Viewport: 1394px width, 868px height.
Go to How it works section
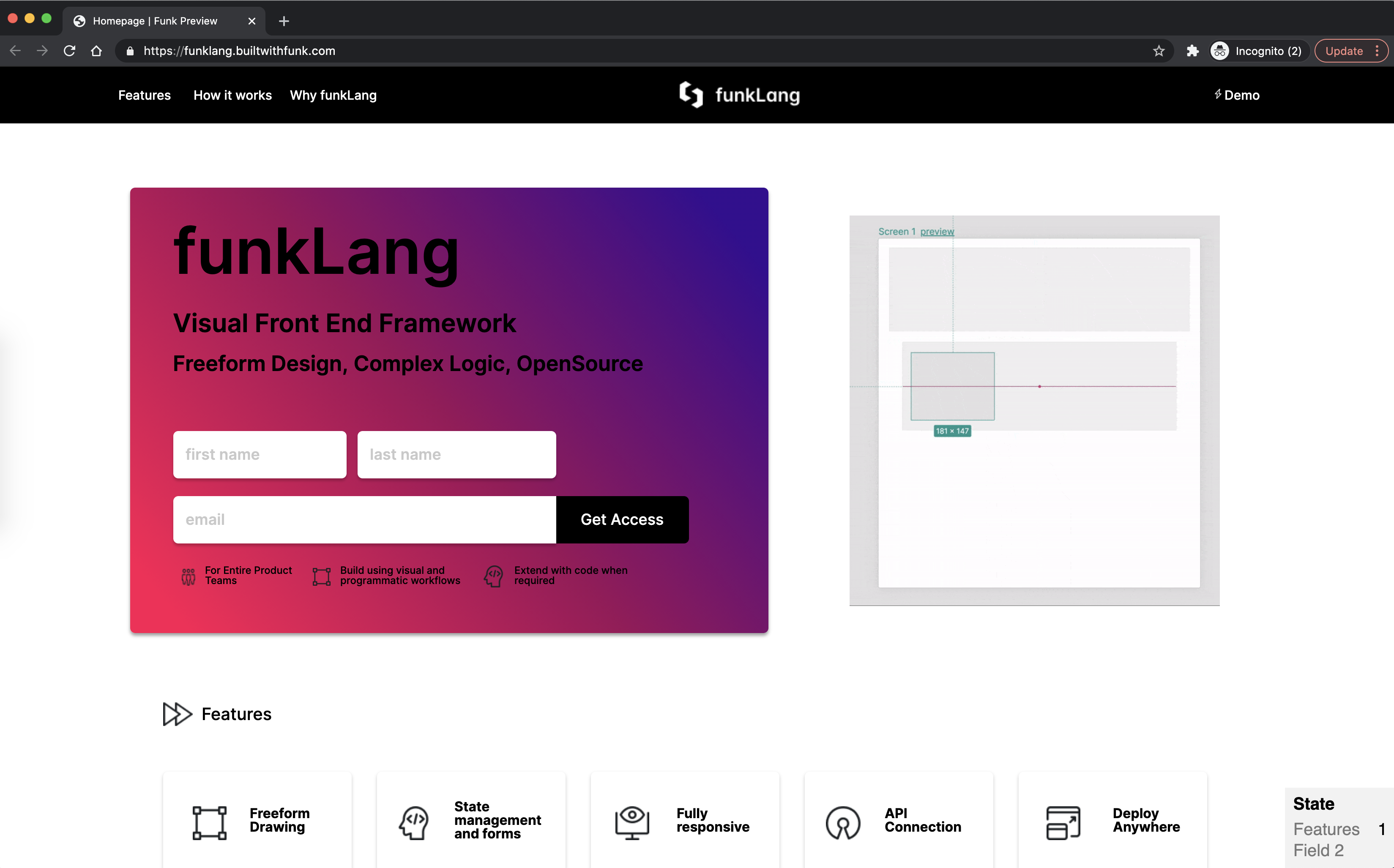click(232, 96)
